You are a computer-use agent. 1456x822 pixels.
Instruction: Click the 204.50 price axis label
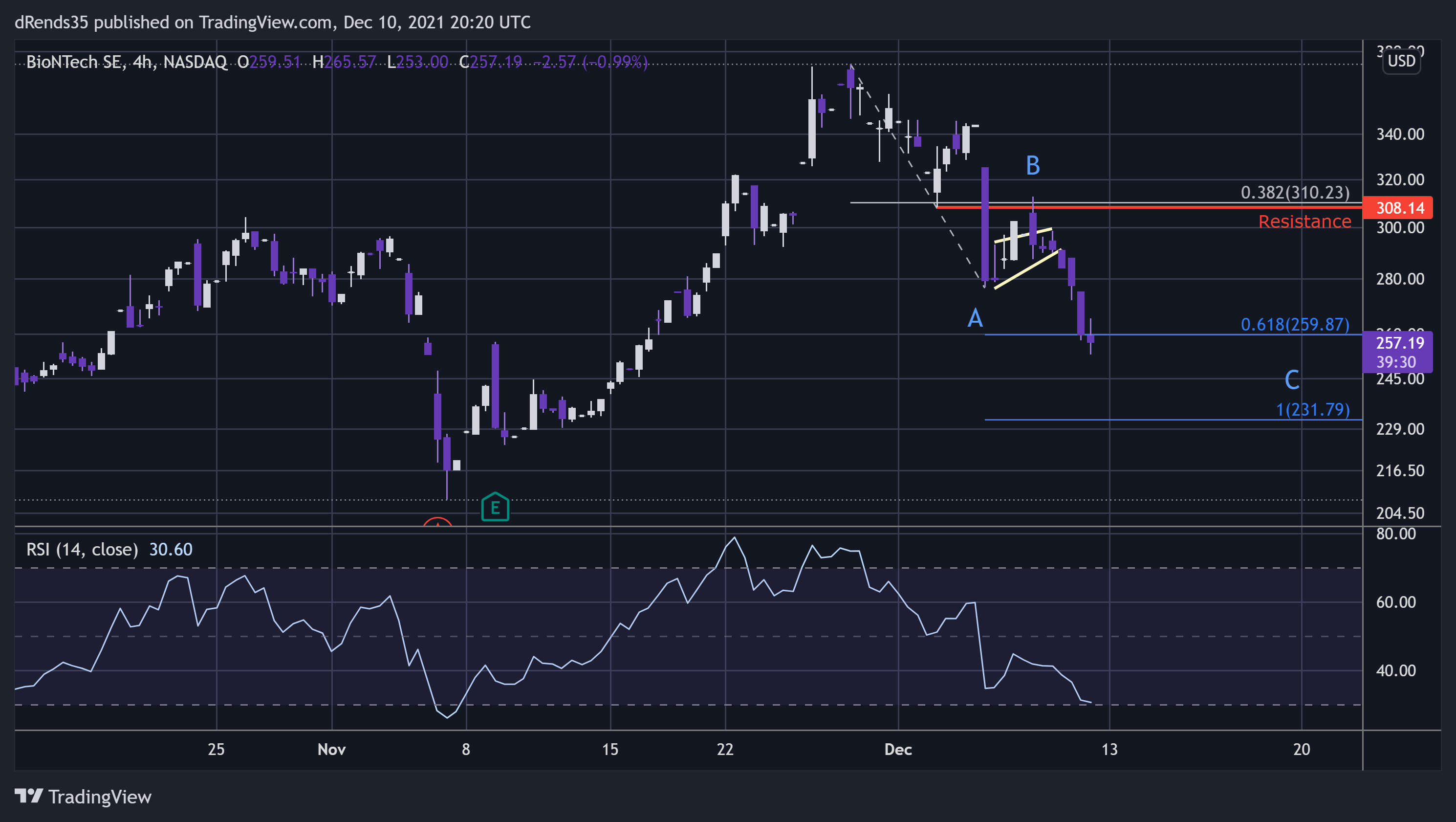[x=1400, y=513]
